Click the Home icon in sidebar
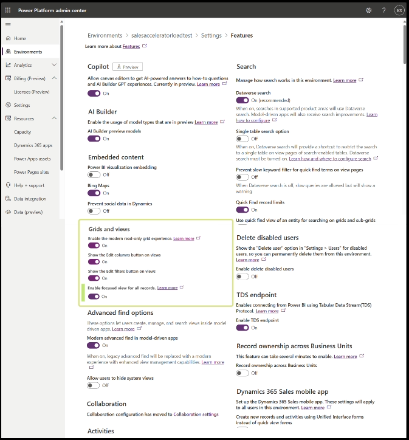 (x=8, y=38)
